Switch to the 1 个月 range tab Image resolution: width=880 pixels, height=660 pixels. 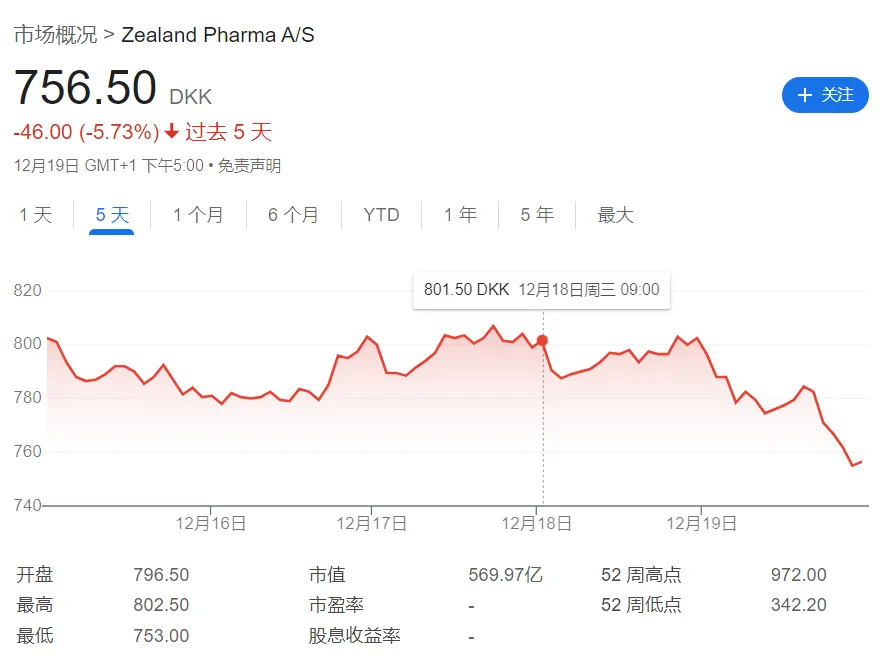(x=198, y=215)
